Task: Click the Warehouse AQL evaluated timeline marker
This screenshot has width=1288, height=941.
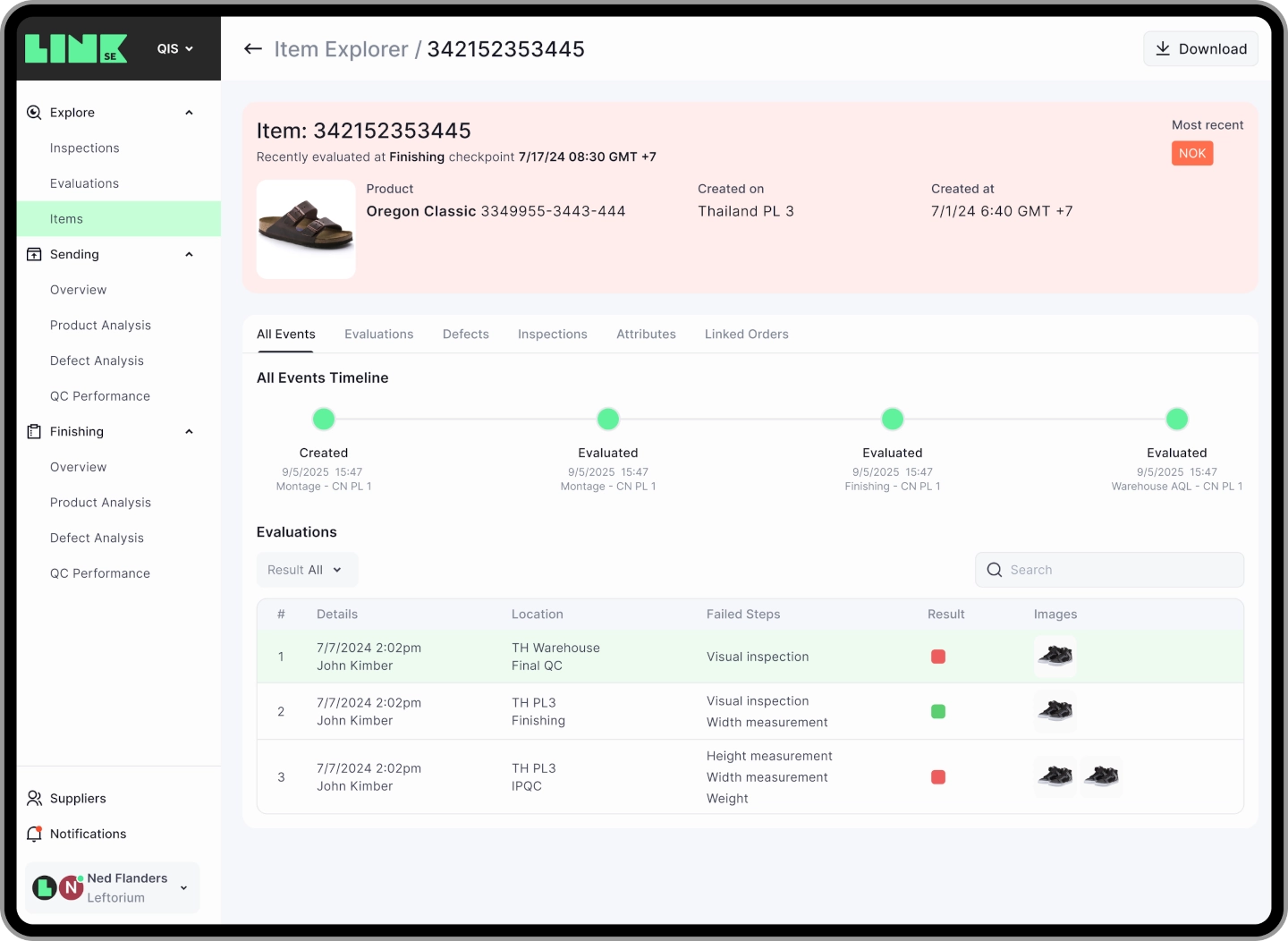Action: (1177, 419)
